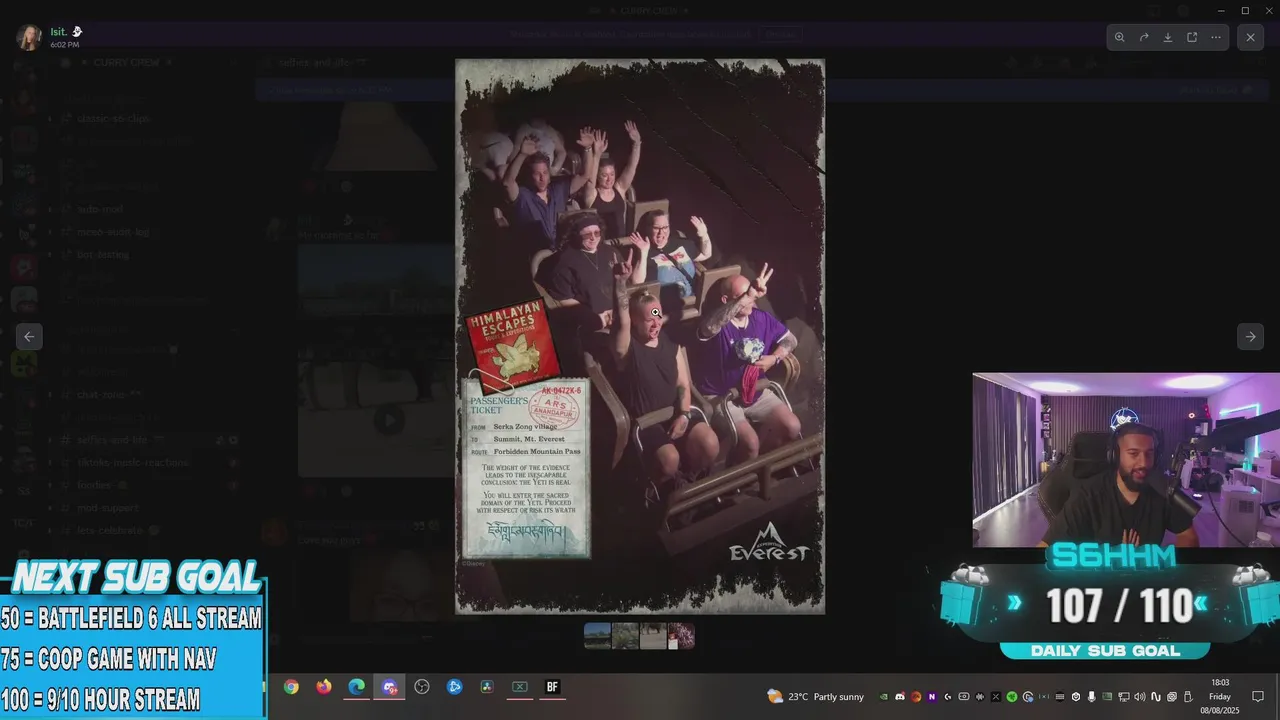Select the first thumbnail with blue sky
Screen dimensions: 1280x720
coord(597,636)
